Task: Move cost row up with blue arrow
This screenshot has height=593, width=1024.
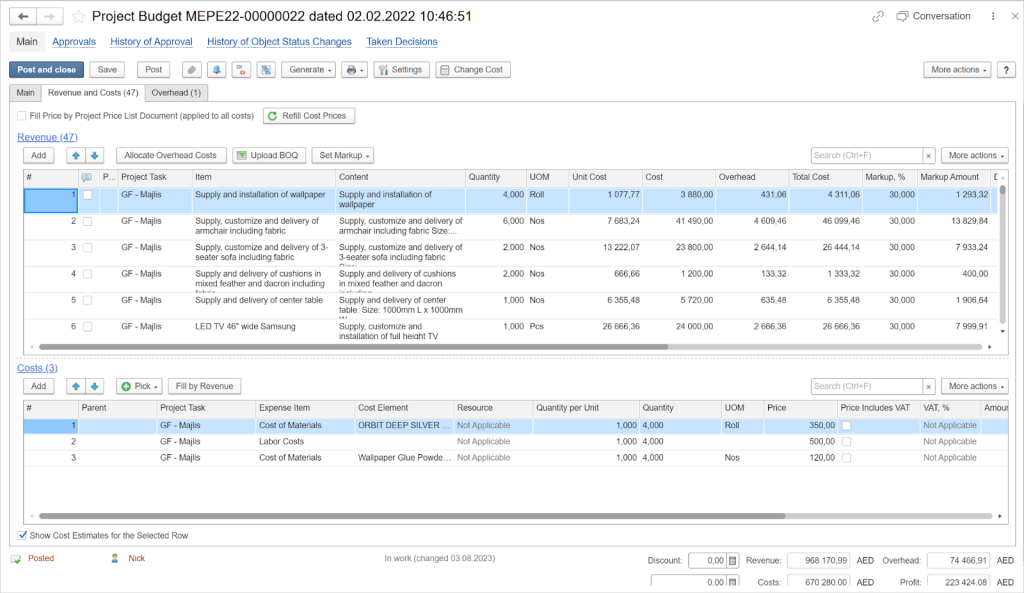Action: (x=76, y=386)
